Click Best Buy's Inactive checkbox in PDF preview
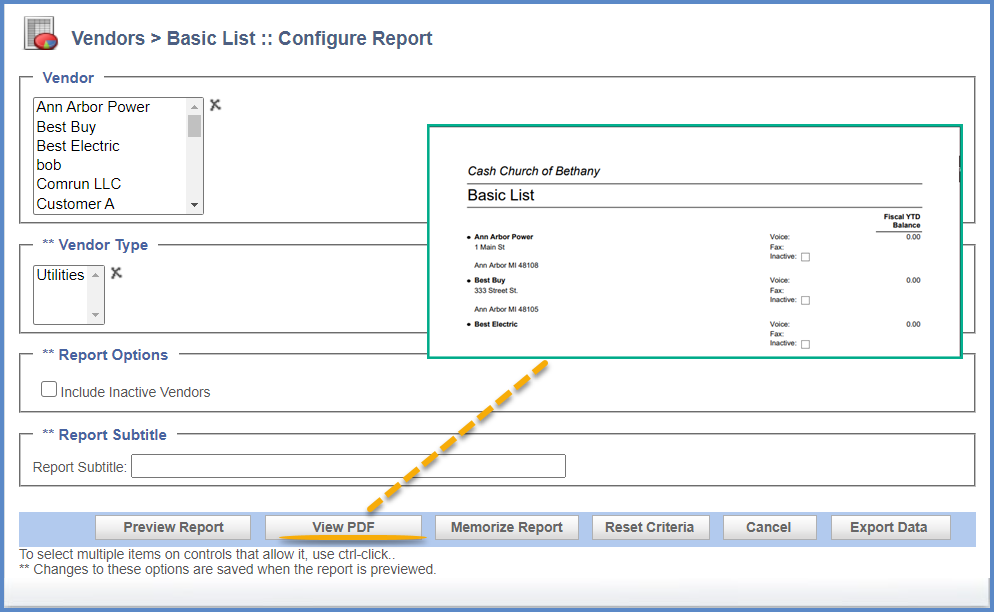Image resolution: width=994 pixels, height=612 pixels. (806, 301)
